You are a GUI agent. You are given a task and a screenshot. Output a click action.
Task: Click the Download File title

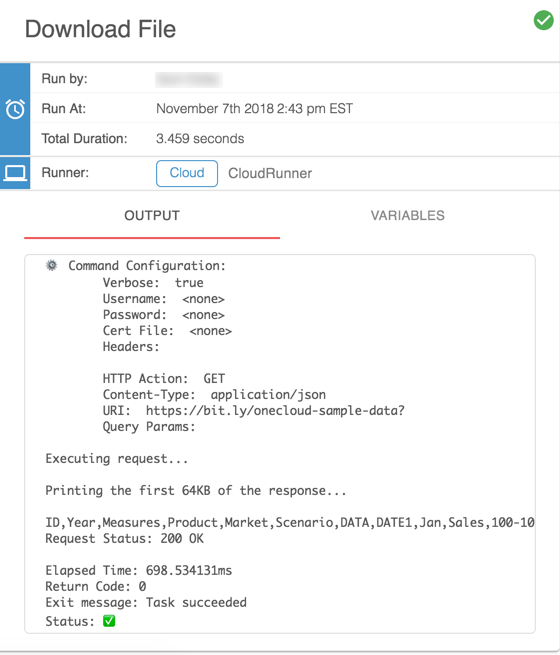pyautogui.click(x=100, y=29)
